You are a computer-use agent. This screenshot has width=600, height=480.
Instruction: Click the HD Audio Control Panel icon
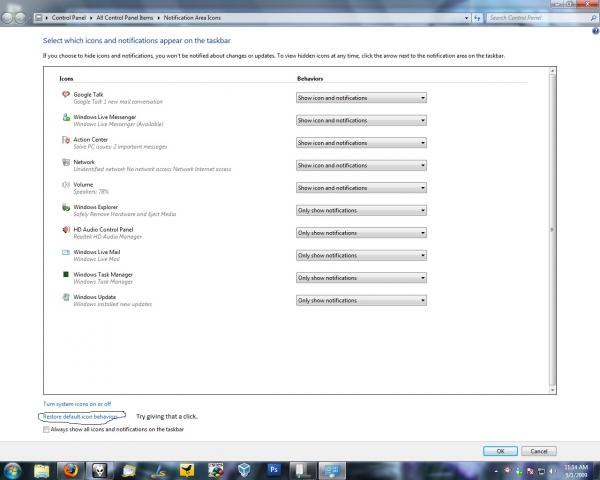66,229
